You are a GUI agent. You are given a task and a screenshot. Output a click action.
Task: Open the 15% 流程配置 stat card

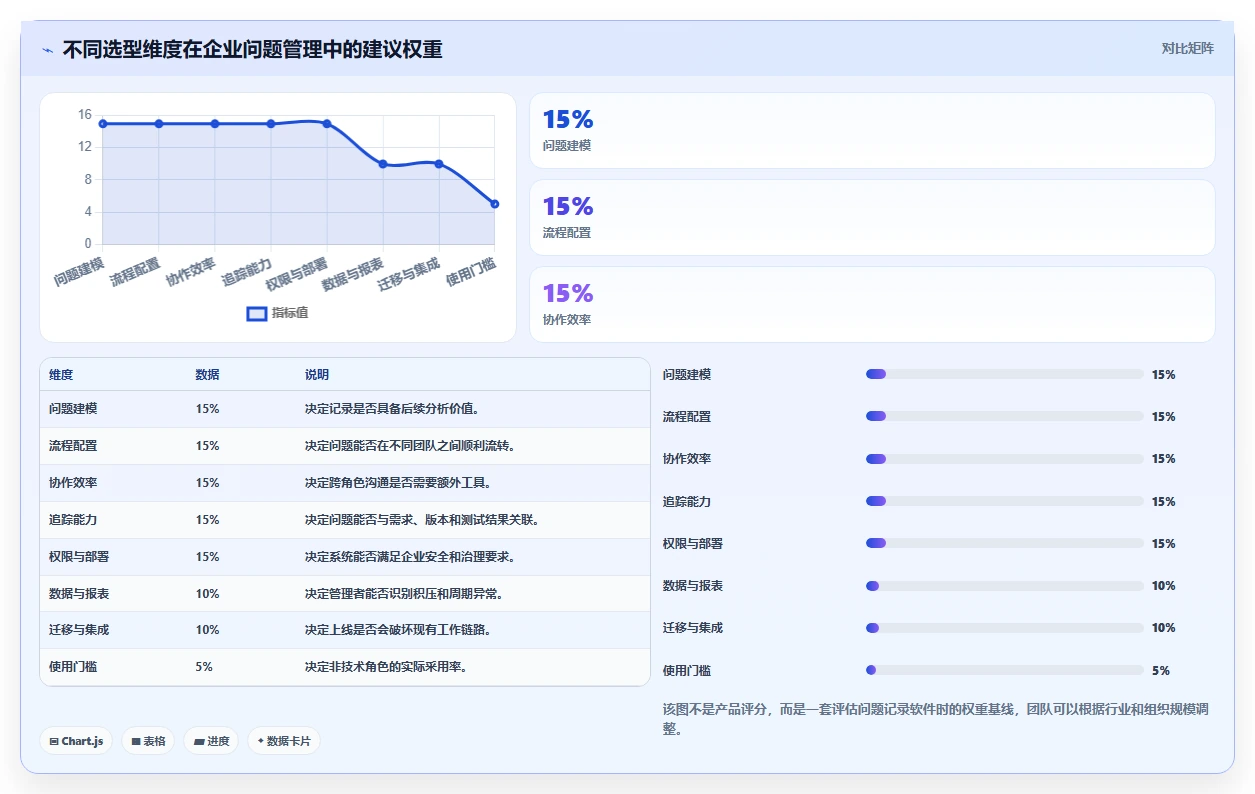872,217
